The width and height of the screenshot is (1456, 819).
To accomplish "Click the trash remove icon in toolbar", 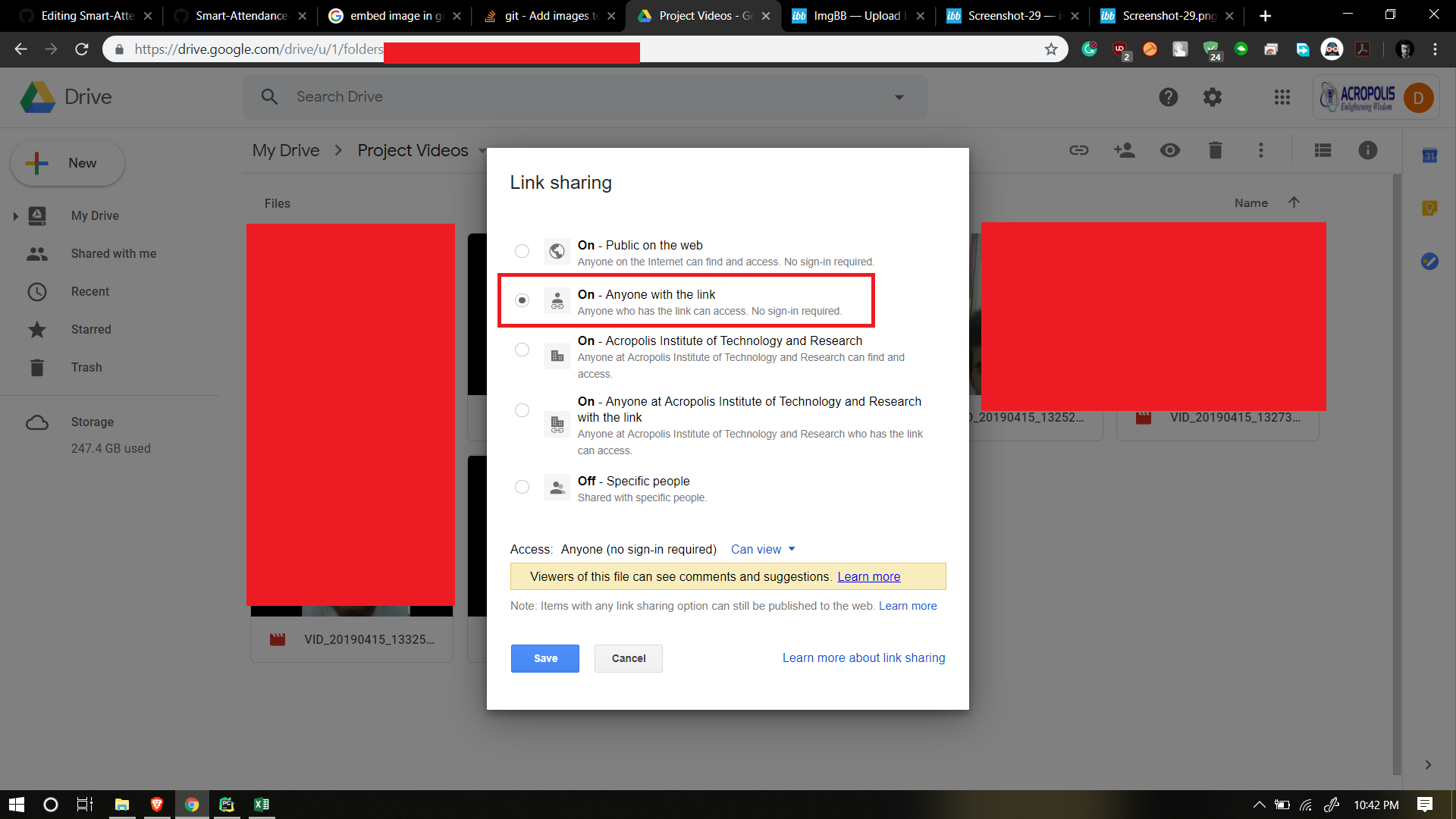I will click(x=1215, y=150).
